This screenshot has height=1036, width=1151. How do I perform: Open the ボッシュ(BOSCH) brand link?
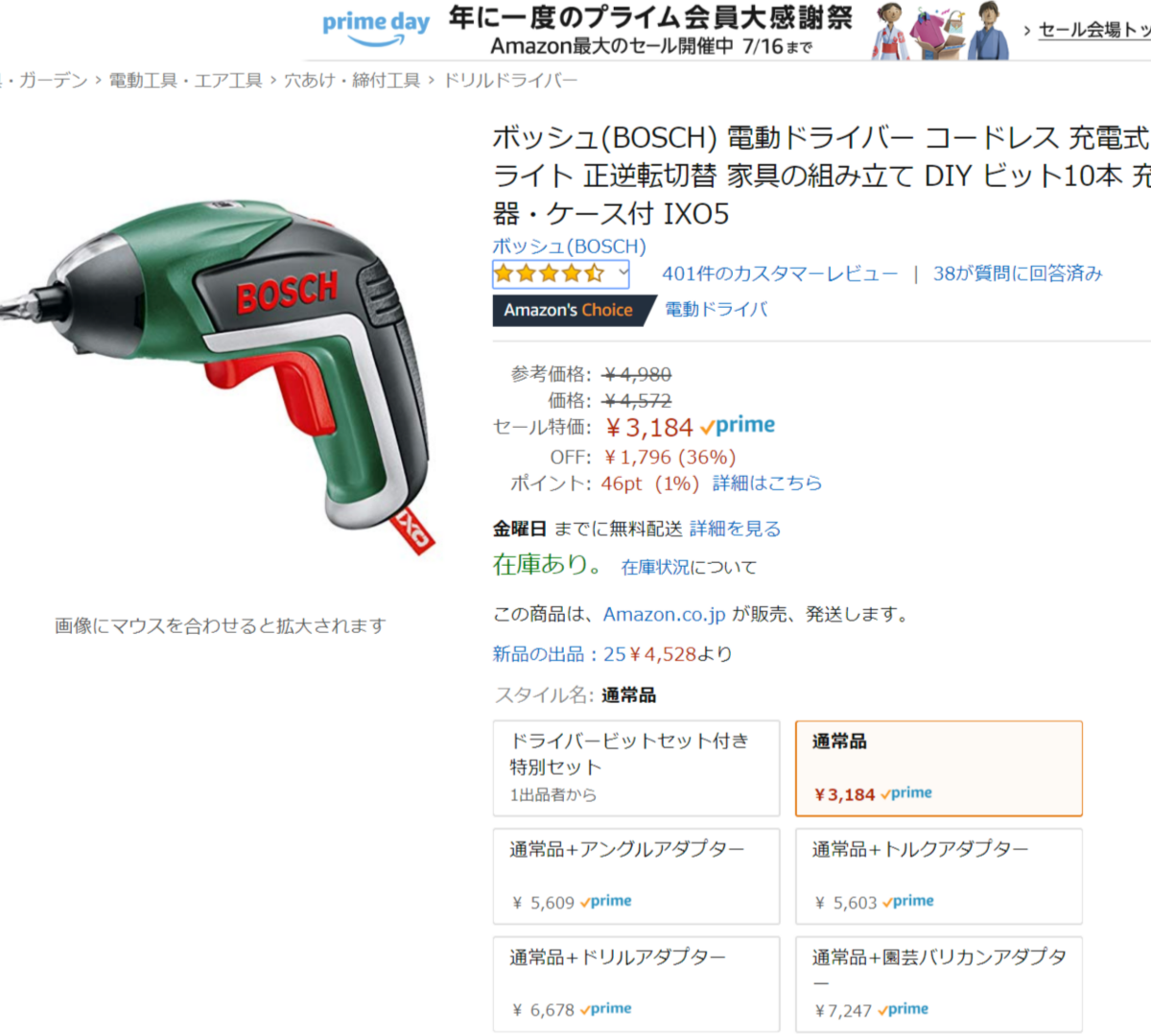click(x=570, y=247)
